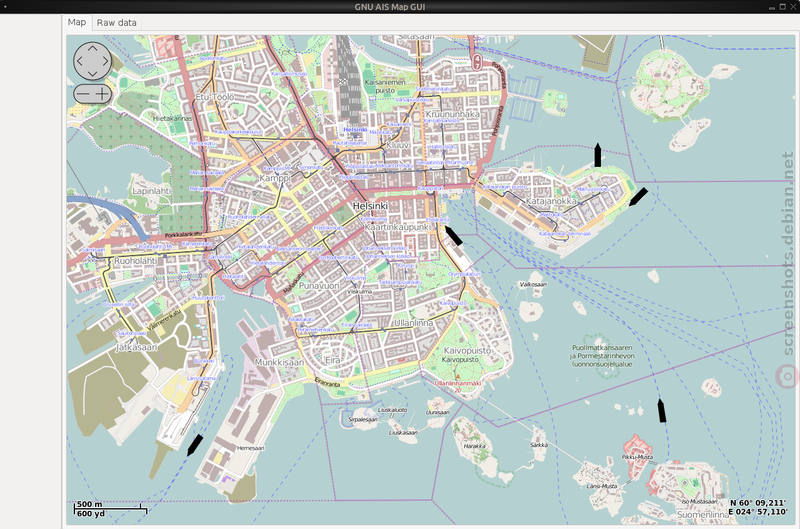800x529 pixels.
Task: Click the Pikku-Musta island label
Action: [637, 457]
